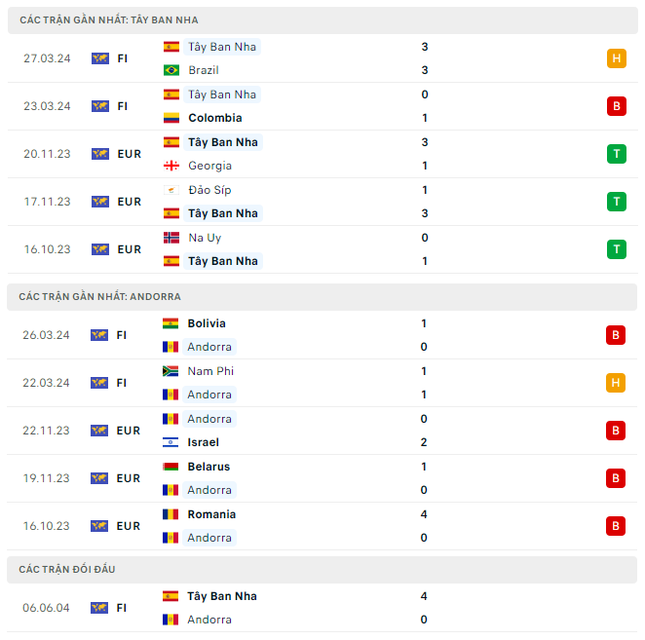
Task: Open the Brazil team link
Action: [x=203, y=70]
